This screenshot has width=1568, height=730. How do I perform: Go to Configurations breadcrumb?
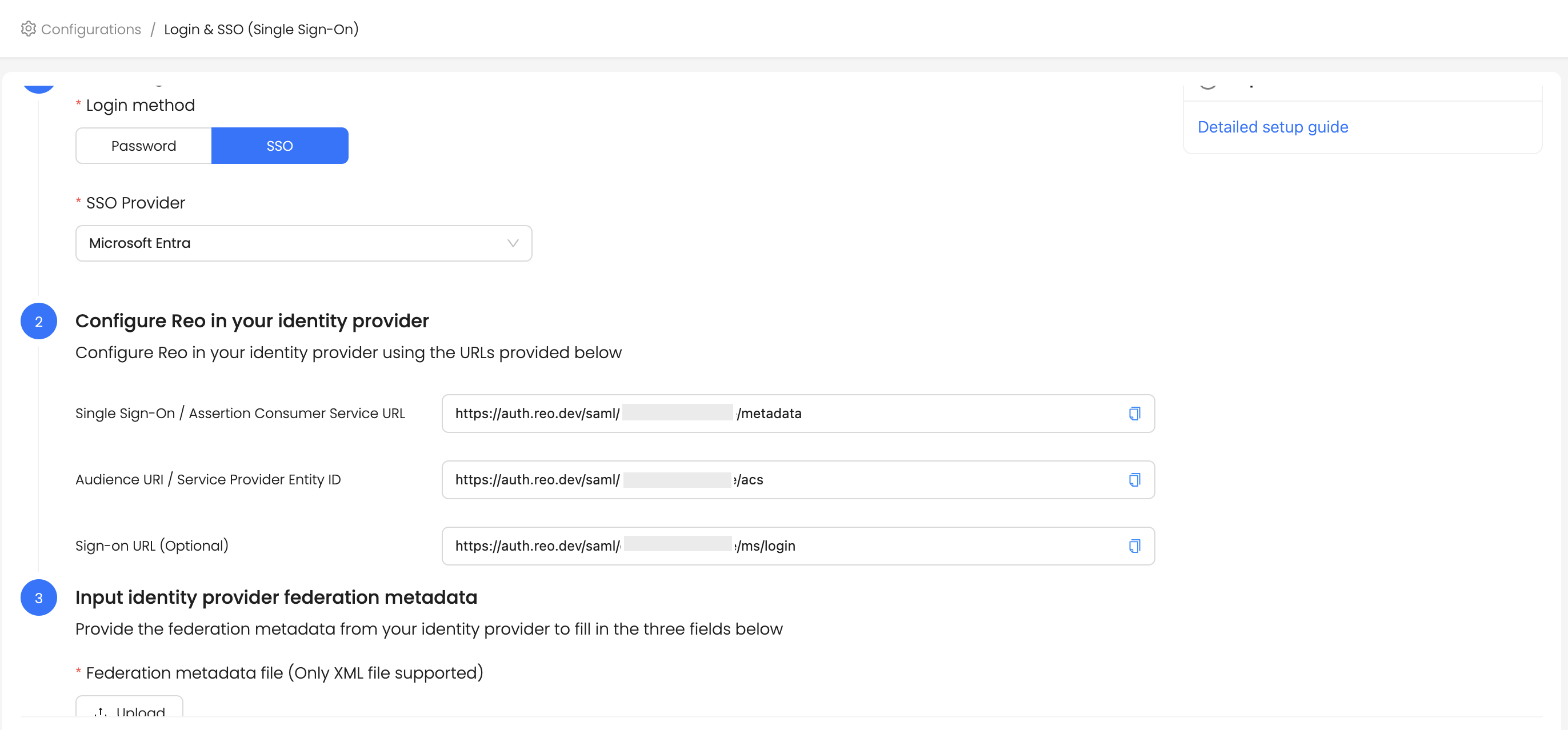pyautogui.click(x=91, y=29)
